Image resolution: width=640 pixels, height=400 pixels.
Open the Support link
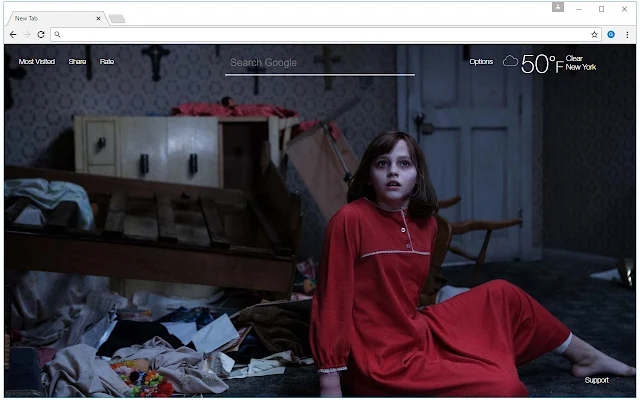596,380
